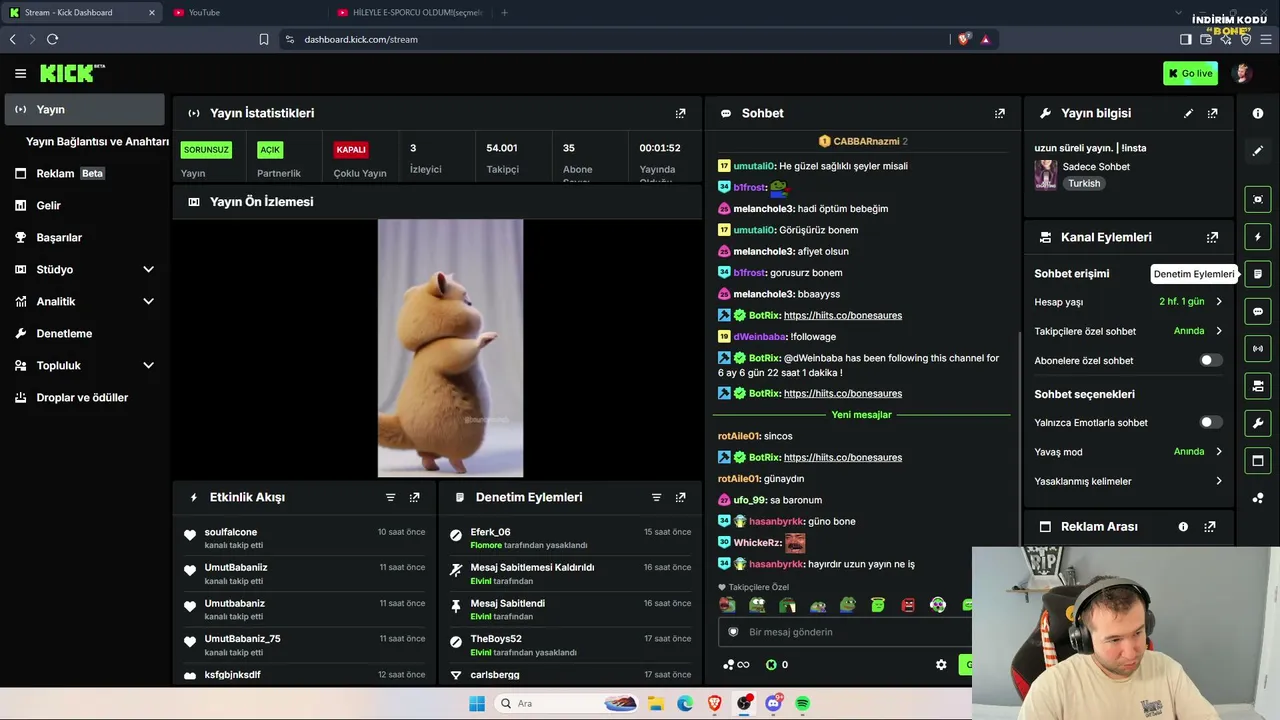The width and height of the screenshot is (1280, 720).
Task: Enable Abonelere özel sohbet switch
Action: [x=1210, y=360]
